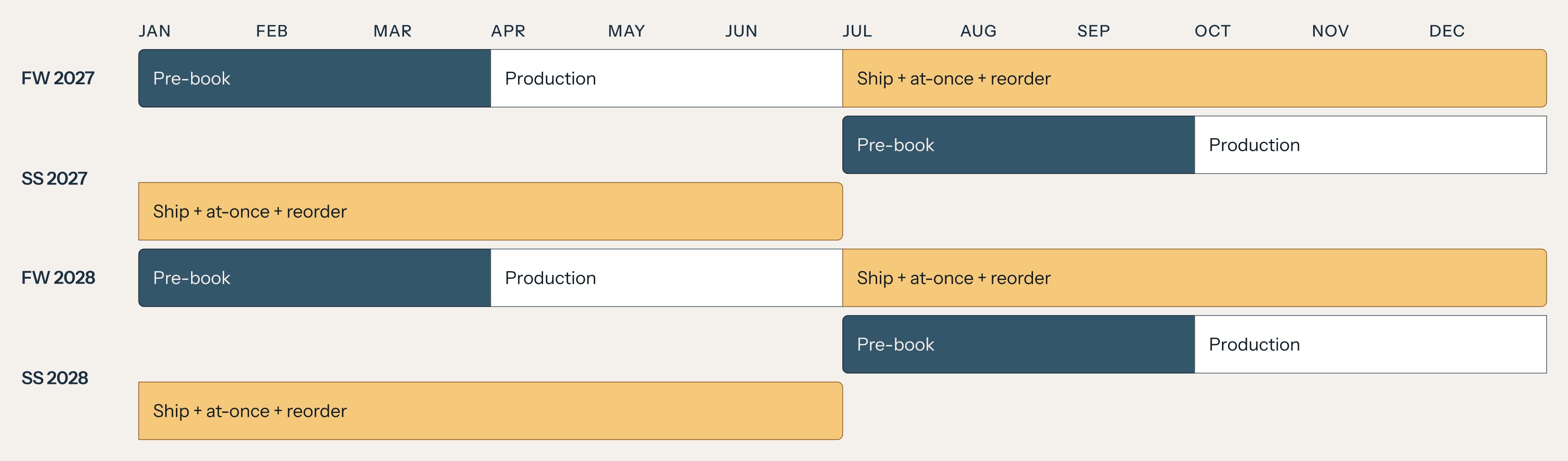Viewport: 1568px width, 461px height.
Task: Select the FW 2028 Pre-book bar
Action: (314, 278)
